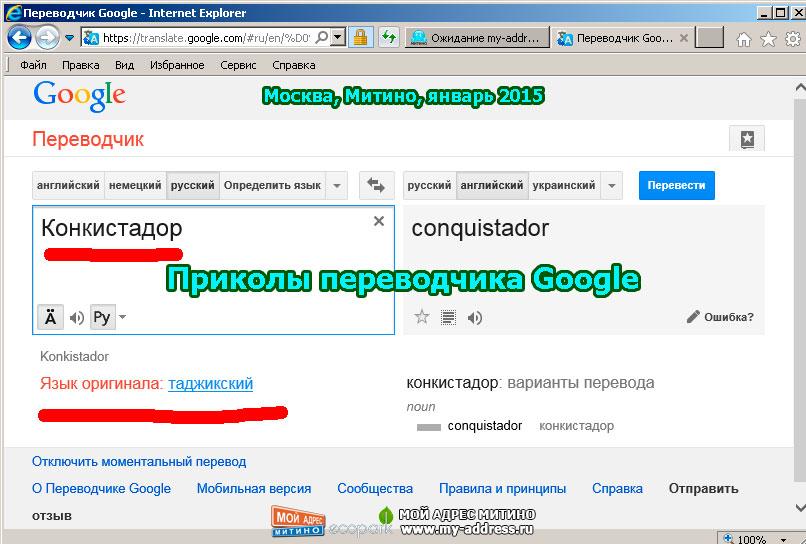Open the Ру input method dropdown
Screen dimensions: 806x544
pyautogui.click(x=122, y=318)
